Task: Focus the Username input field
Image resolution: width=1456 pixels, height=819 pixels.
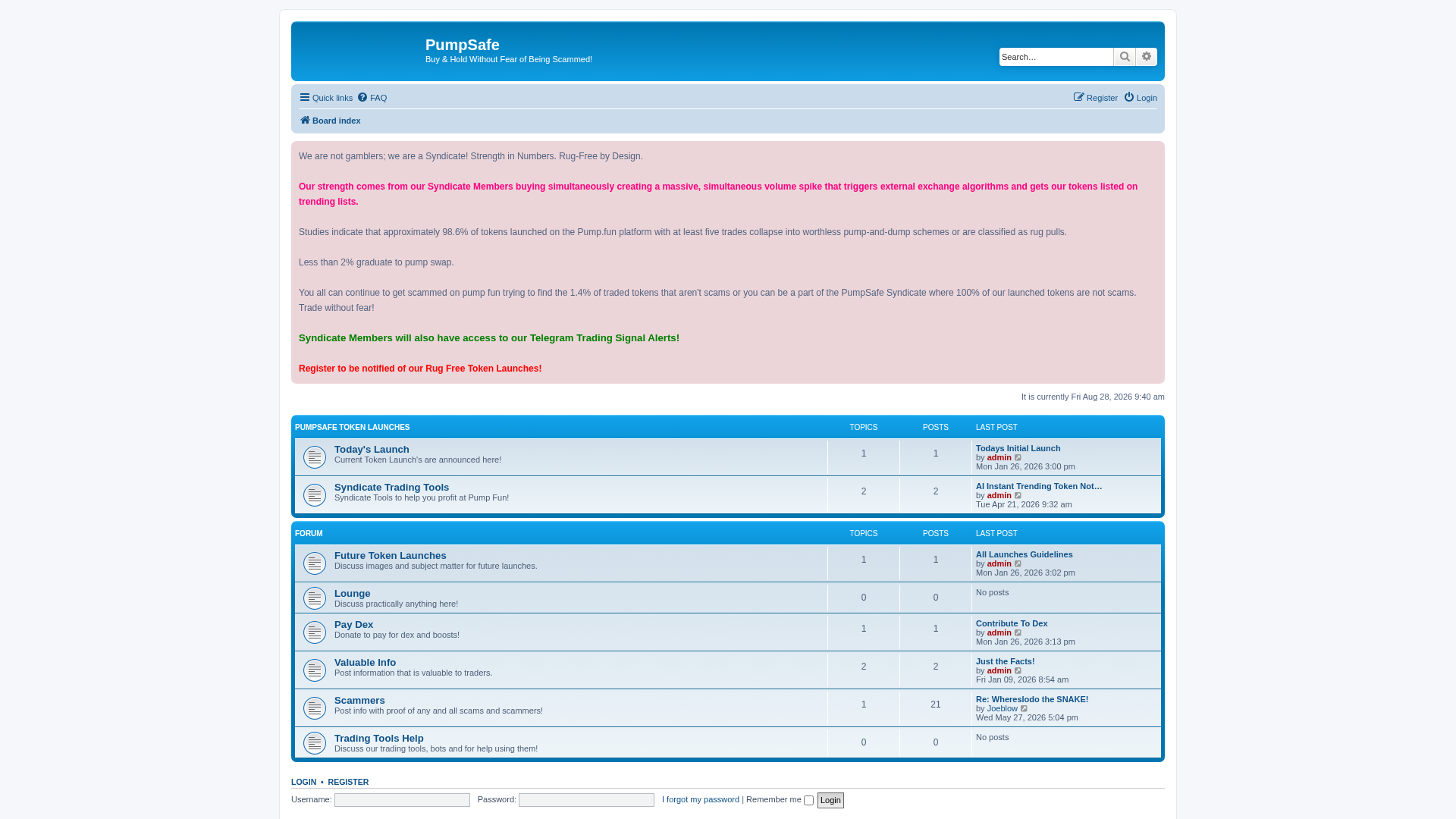Action: pyautogui.click(x=402, y=800)
